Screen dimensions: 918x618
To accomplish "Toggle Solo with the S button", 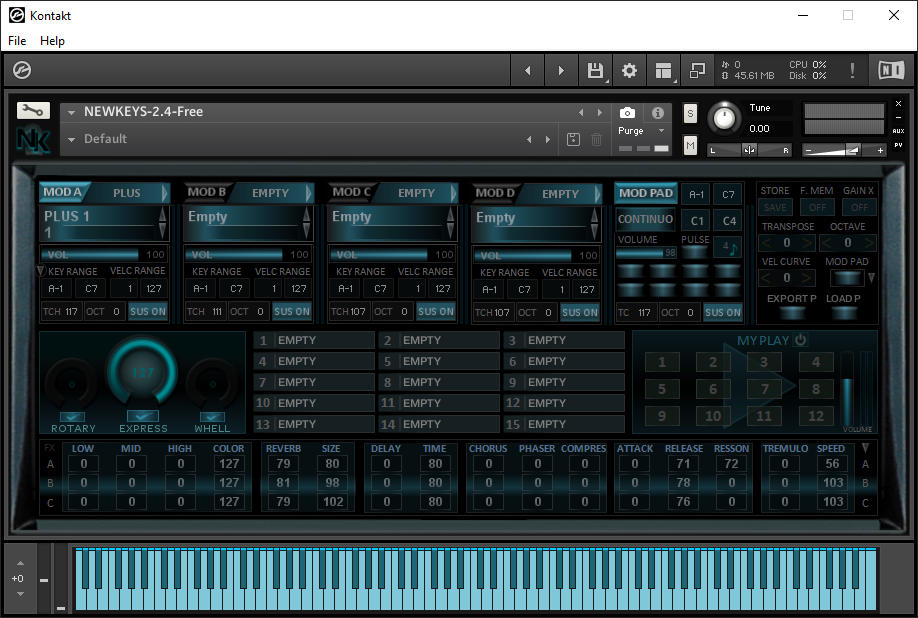I will coord(690,113).
